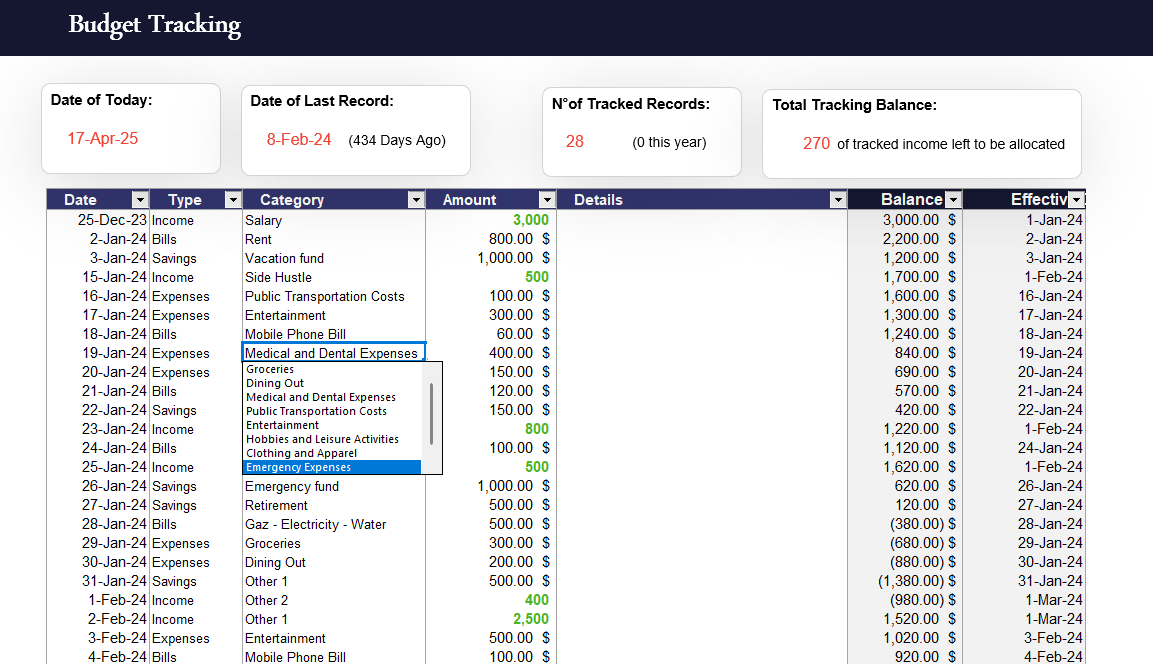Viewport: 1153px width, 664px height.
Task: Open the Balance column filter dropdown
Action: click(x=953, y=200)
